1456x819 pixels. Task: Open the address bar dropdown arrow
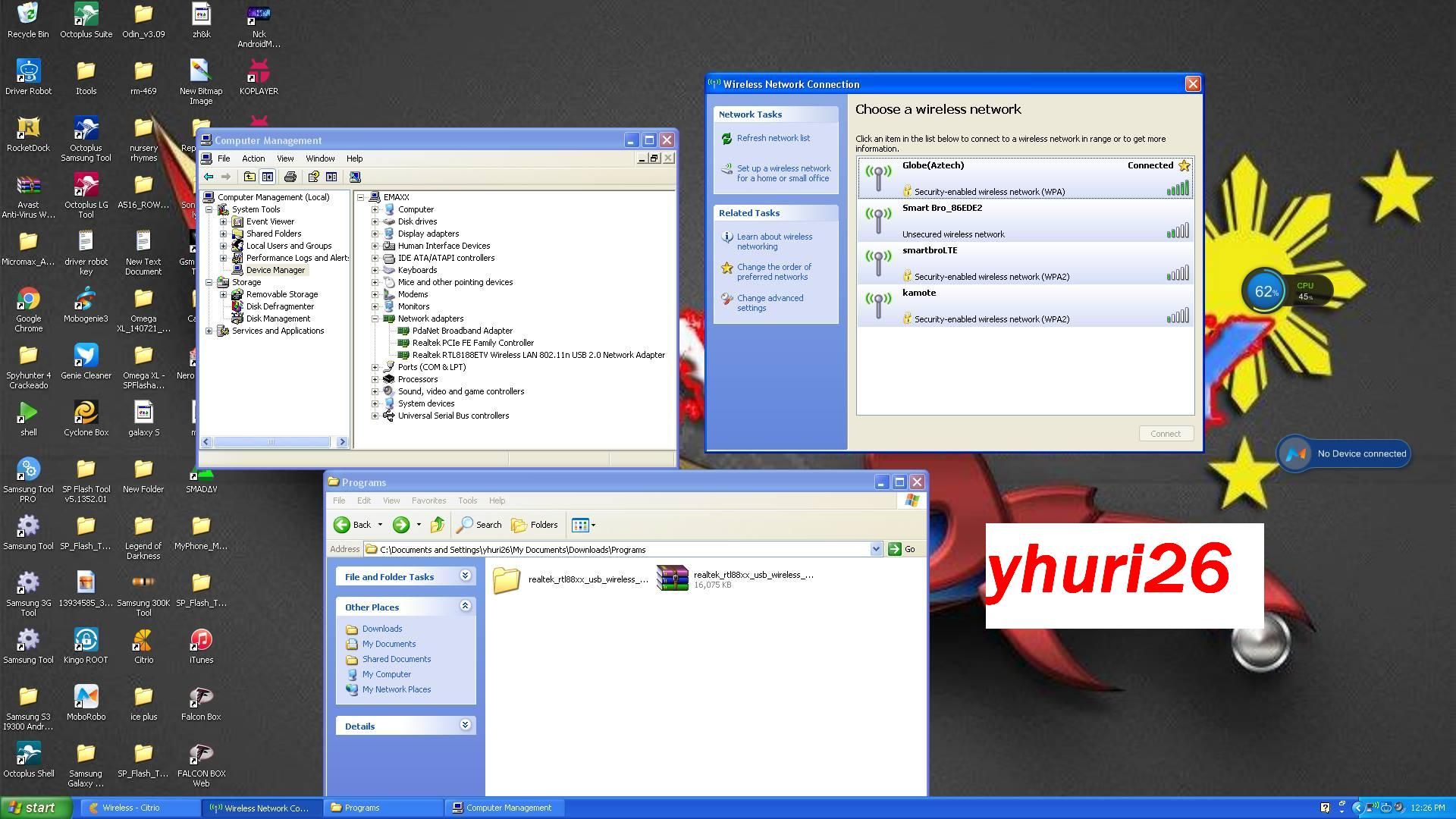876,549
